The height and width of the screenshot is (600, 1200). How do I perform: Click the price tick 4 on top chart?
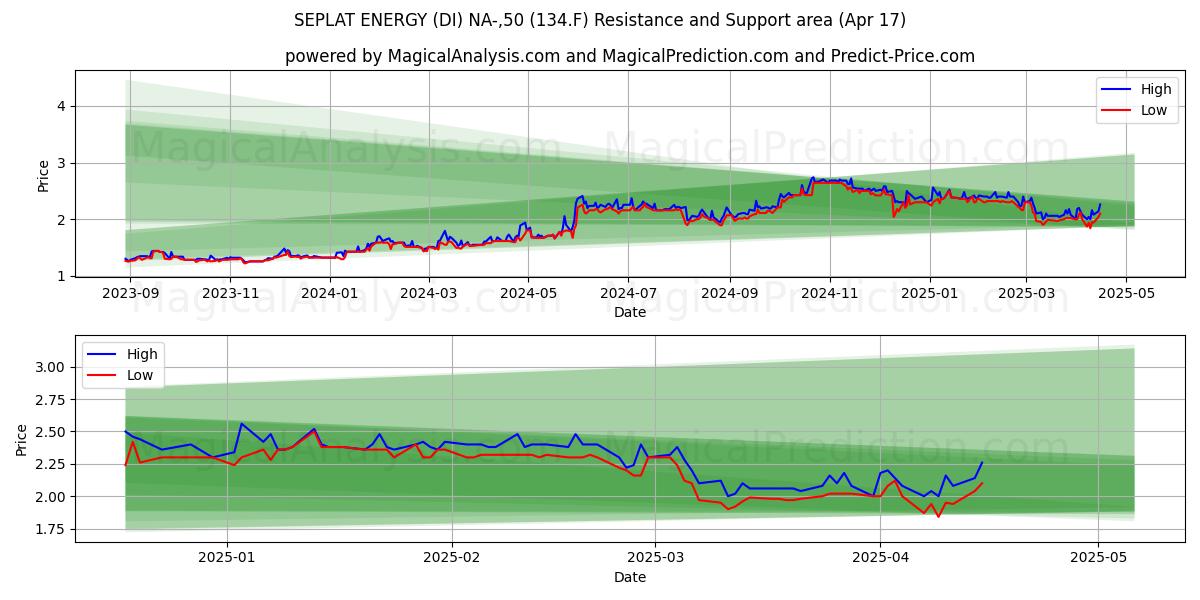(62, 106)
